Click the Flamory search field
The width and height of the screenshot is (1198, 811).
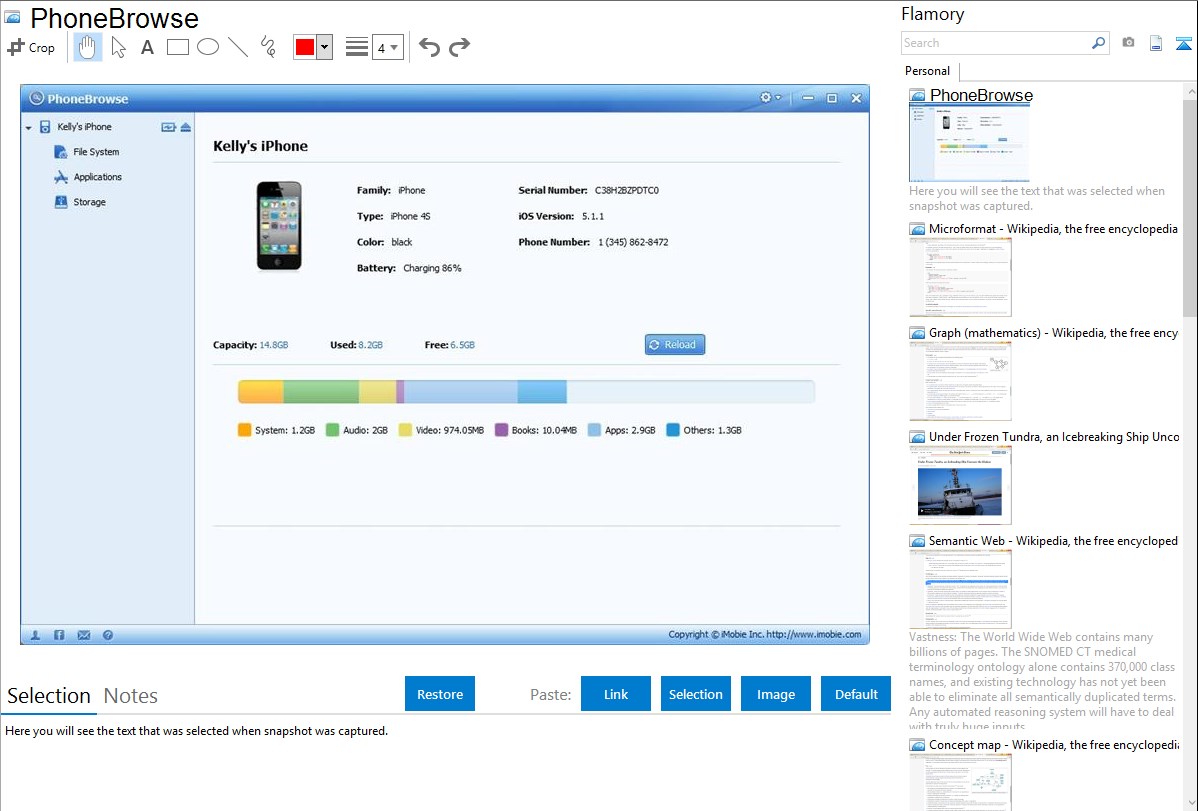[996, 43]
